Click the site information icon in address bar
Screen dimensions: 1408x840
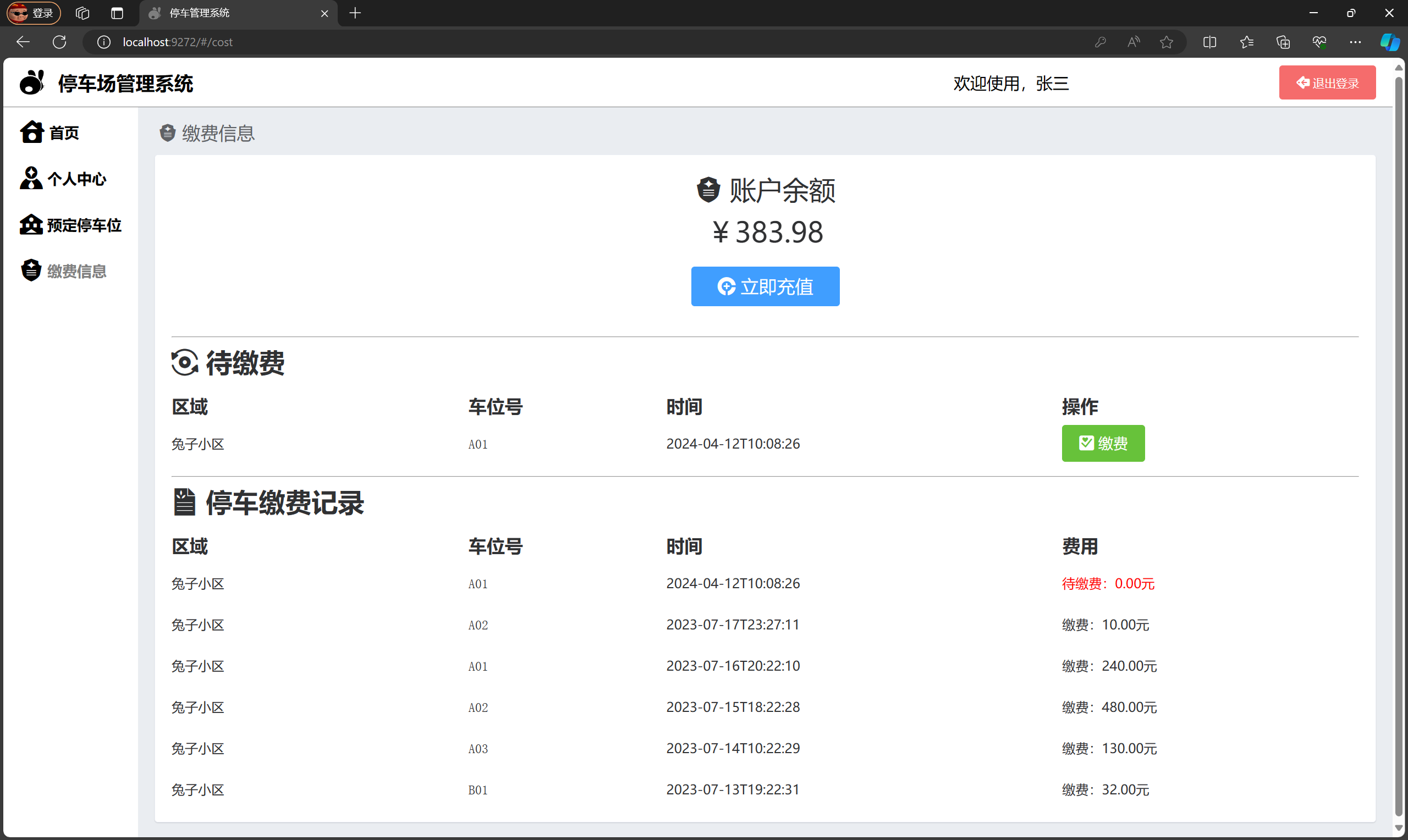(103, 42)
